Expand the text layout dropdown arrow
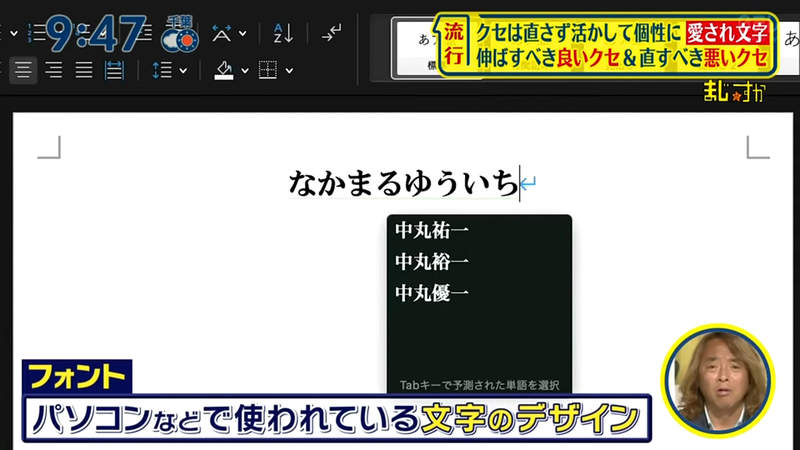Image resolution: width=800 pixels, height=450 pixels. click(242, 34)
